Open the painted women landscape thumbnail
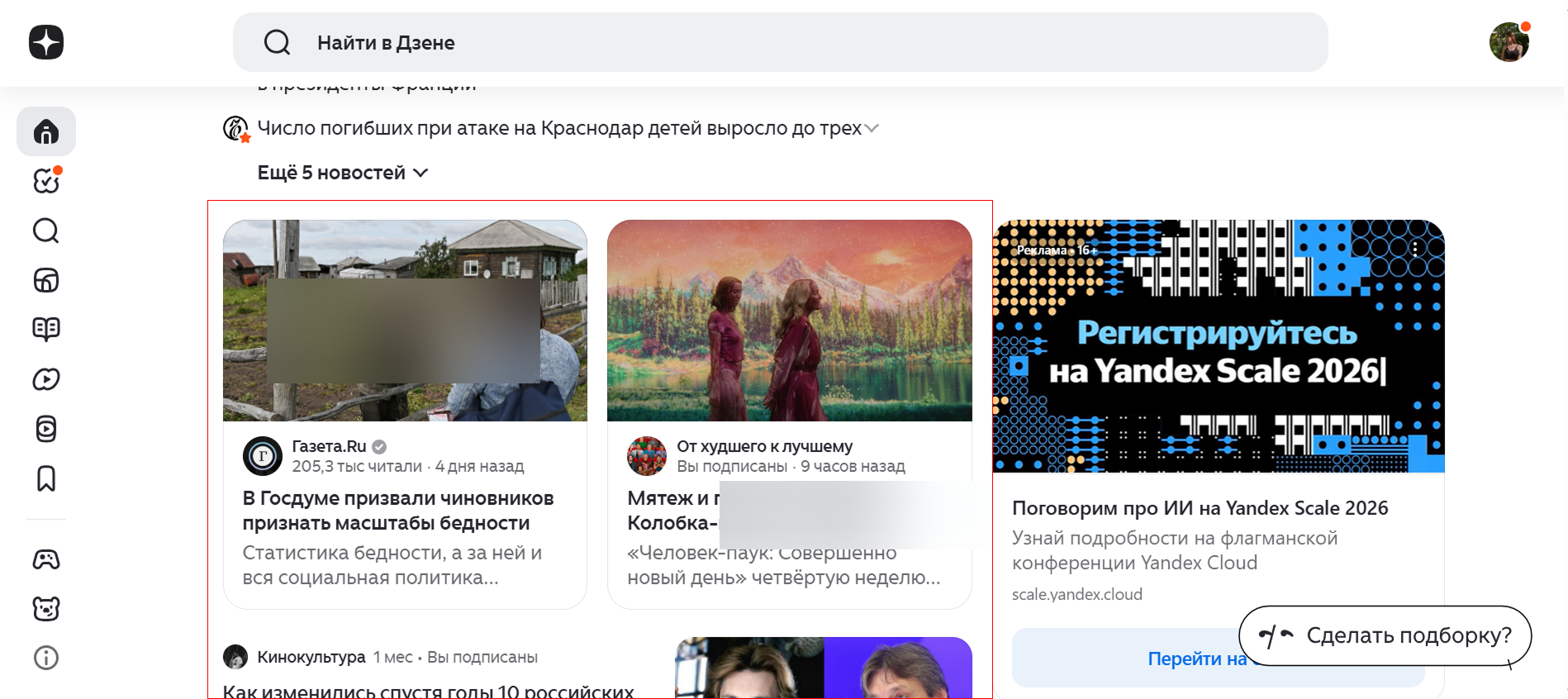The width and height of the screenshot is (1568, 699). (789, 321)
